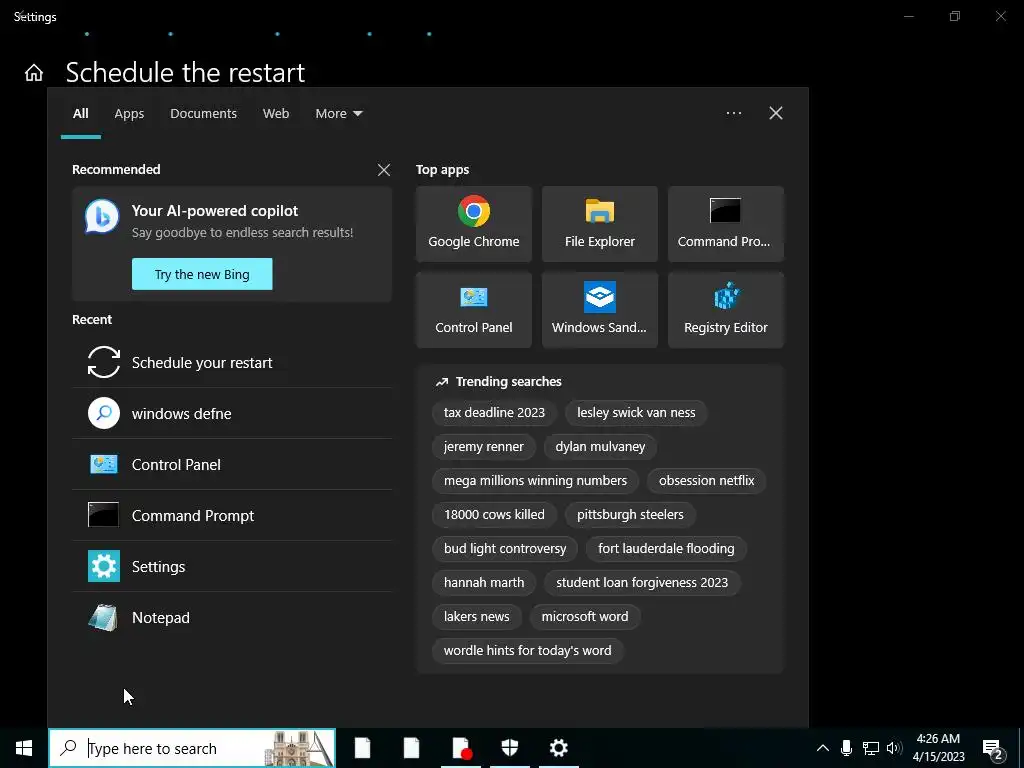
Task: Search trending wordle hints for today's word
Action: [528, 650]
